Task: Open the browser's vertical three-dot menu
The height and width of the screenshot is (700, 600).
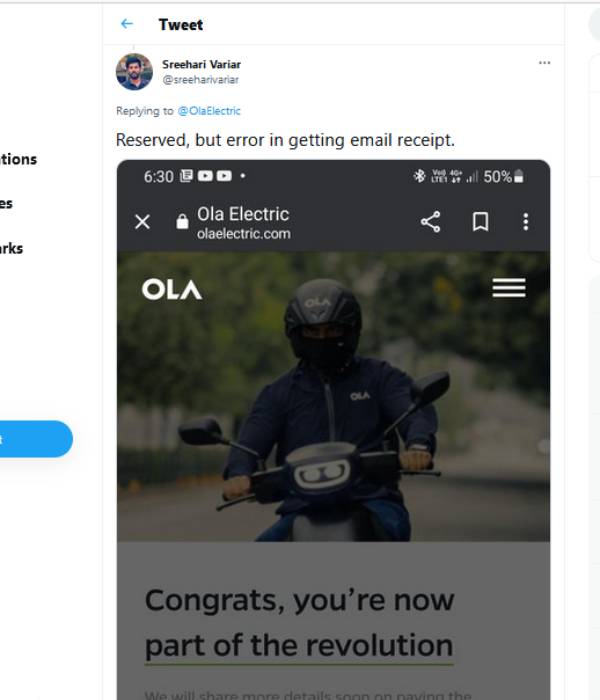Action: pyautogui.click(x=526, y=222)
